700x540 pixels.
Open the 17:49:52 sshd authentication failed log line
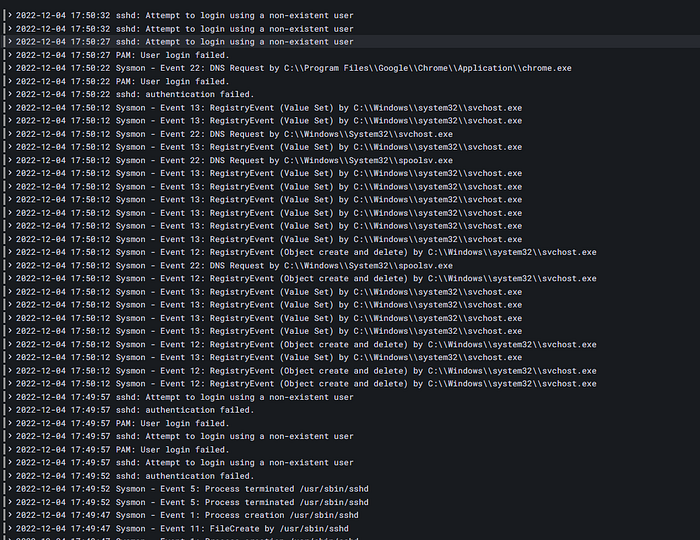(x=135, y=476)
